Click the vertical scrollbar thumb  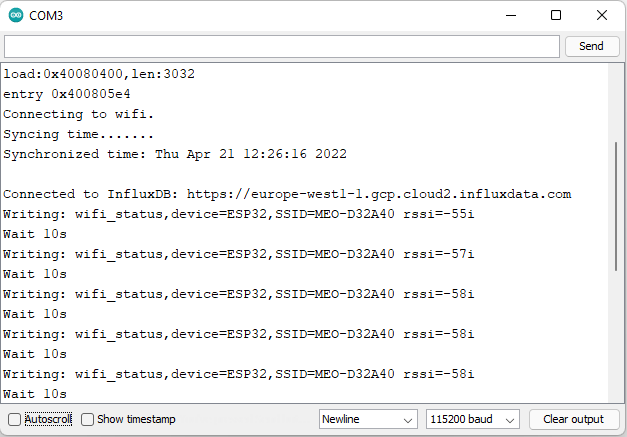615,207
